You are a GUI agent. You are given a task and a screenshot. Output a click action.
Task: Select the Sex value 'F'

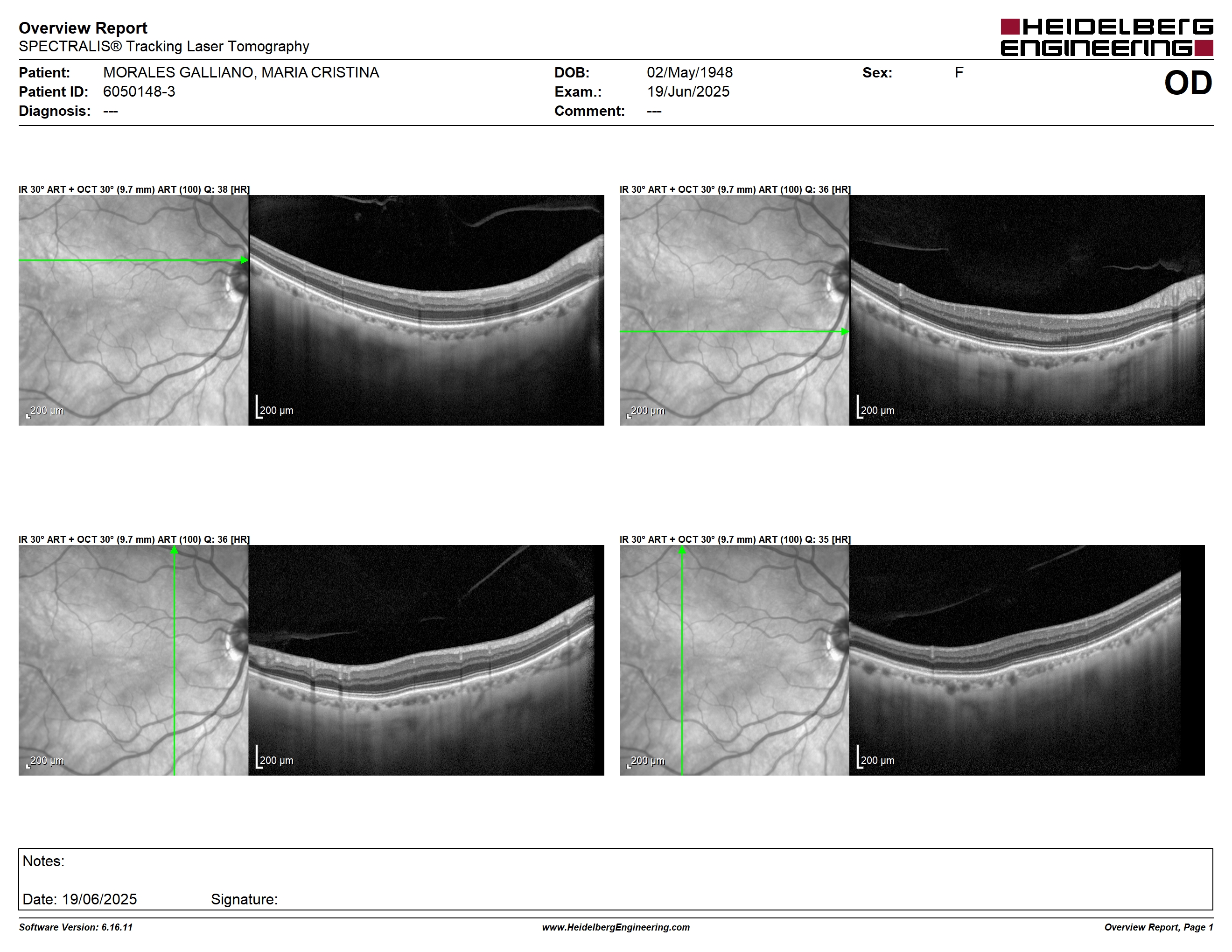click(959, 72)
